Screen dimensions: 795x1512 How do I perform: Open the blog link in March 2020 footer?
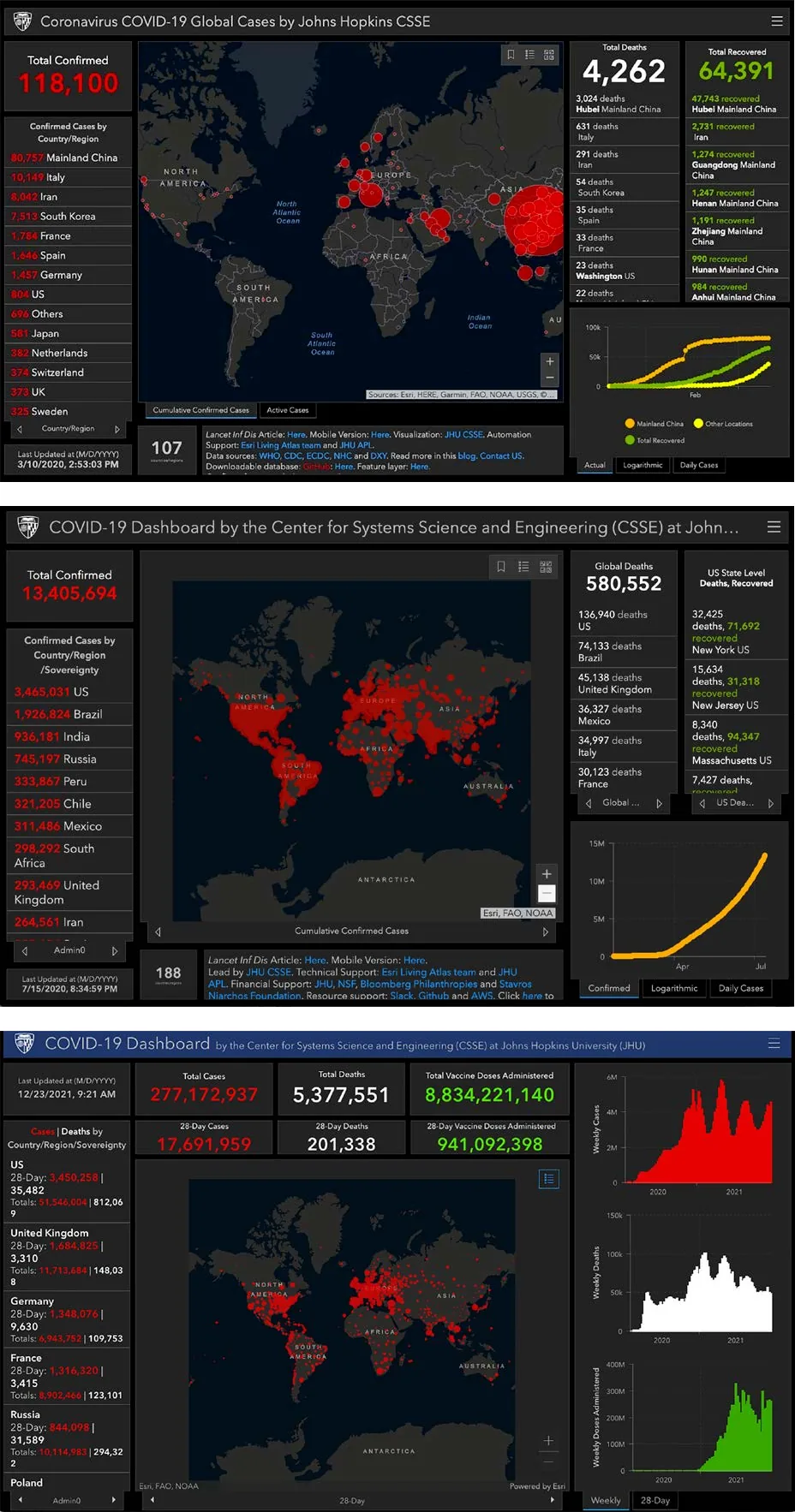coord(466,455)
